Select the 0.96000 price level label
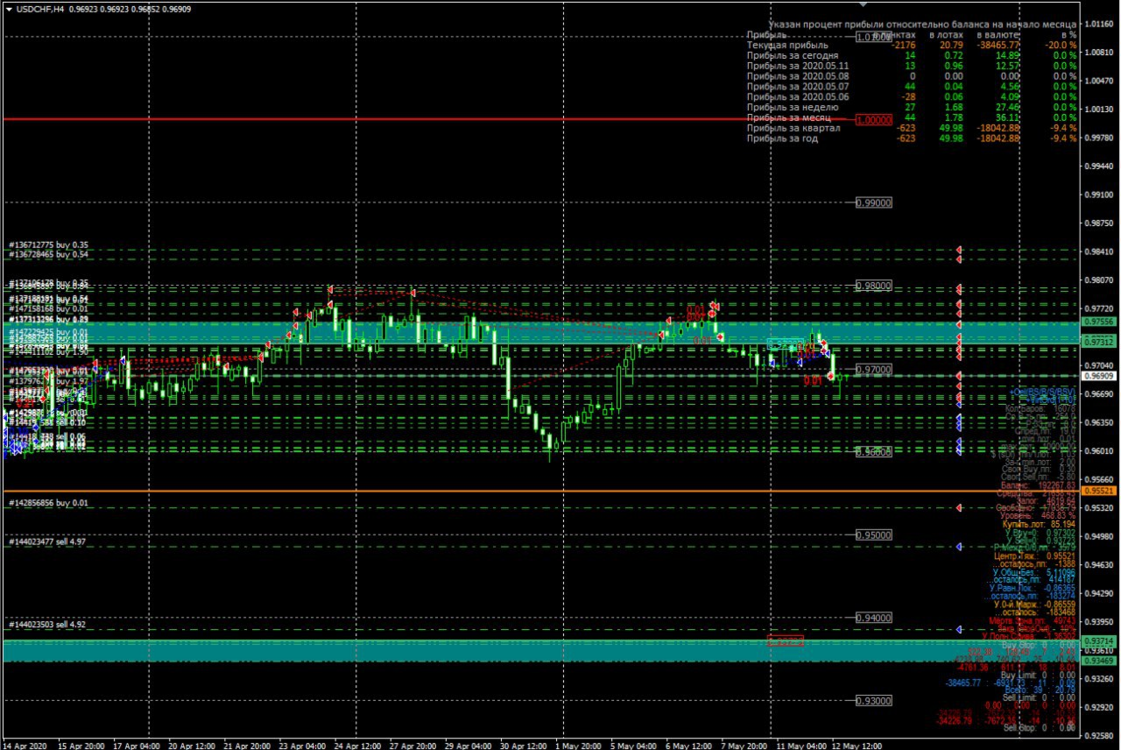 pyautogui.click(x=874, y=453)
